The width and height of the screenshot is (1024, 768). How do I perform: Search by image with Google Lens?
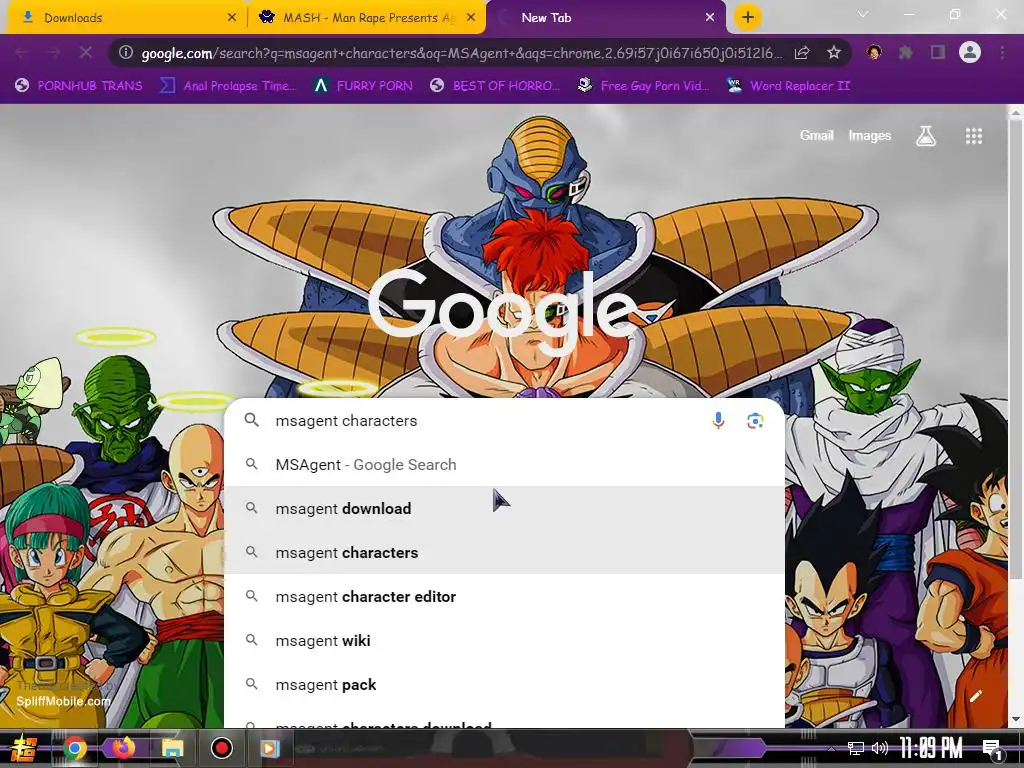point(755,421)
